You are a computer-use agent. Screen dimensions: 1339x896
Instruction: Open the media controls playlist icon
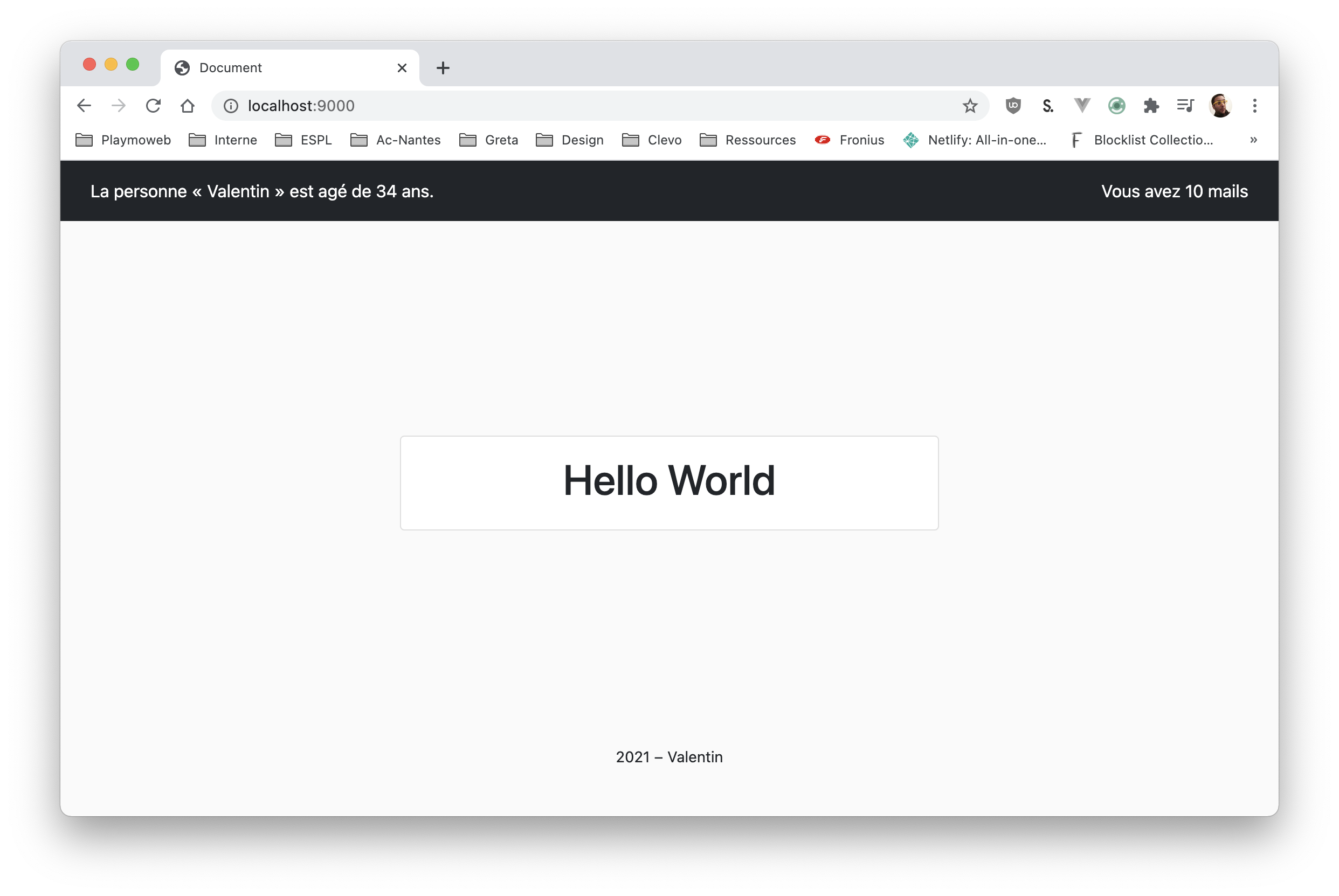tap(1185, 106)
